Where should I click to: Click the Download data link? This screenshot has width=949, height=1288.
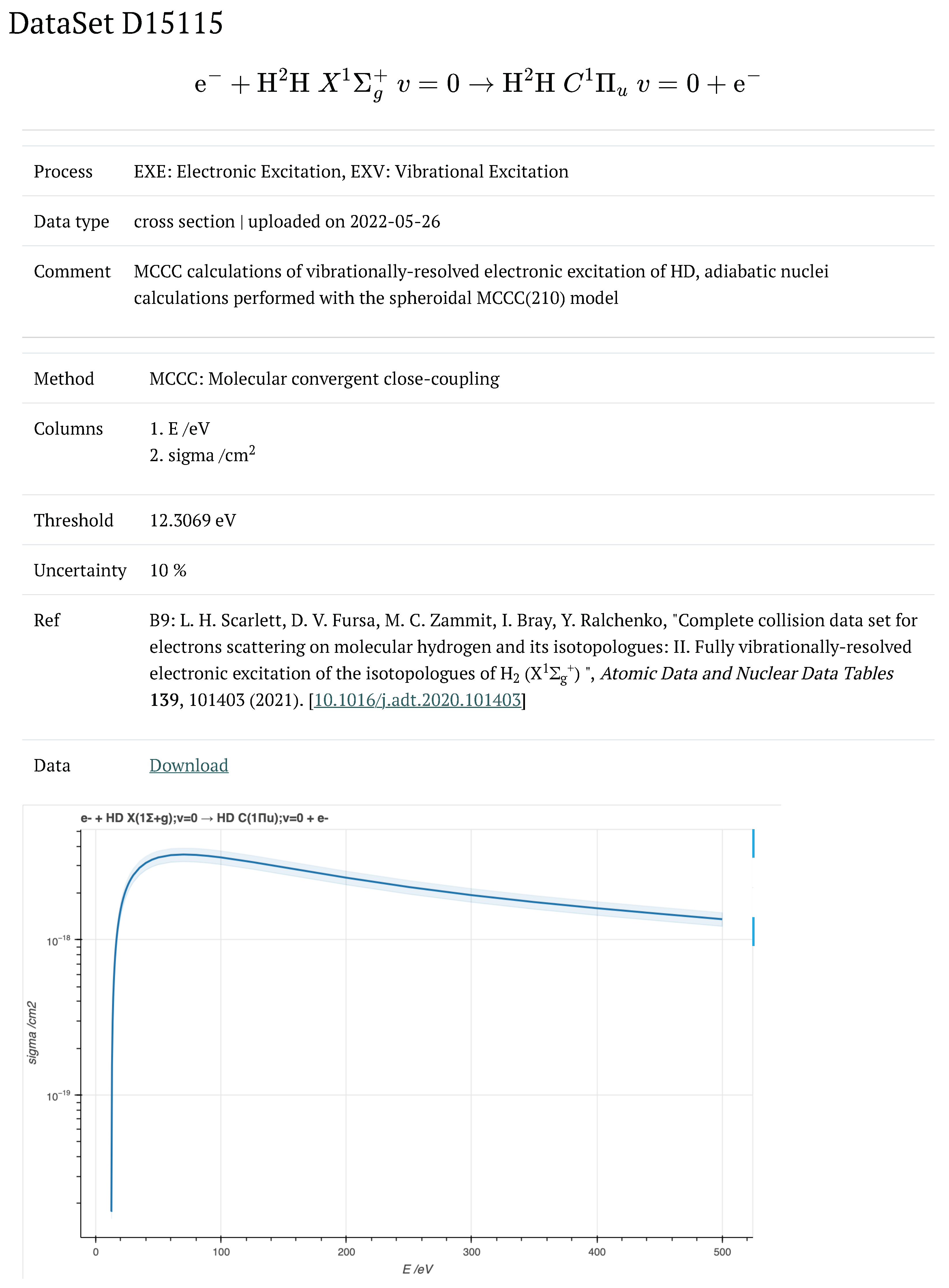click(x=188, y=765)
